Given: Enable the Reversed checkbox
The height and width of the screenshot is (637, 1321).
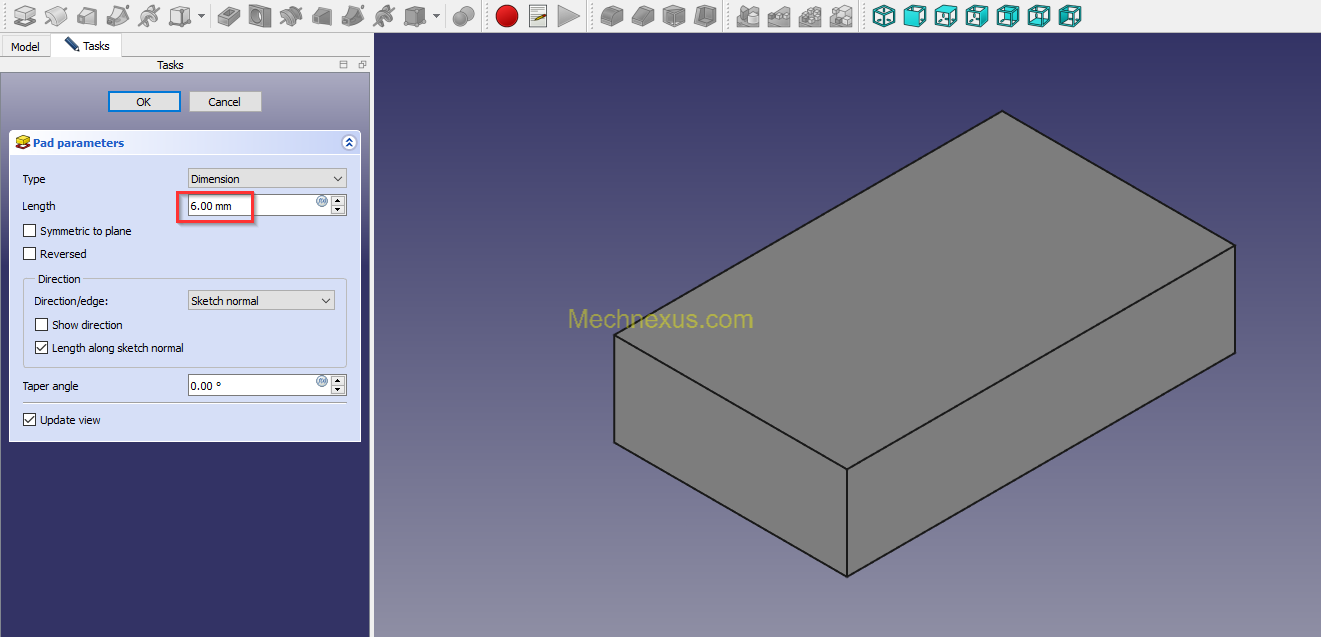Looking at the screenshot, I should tap(29, 254).
